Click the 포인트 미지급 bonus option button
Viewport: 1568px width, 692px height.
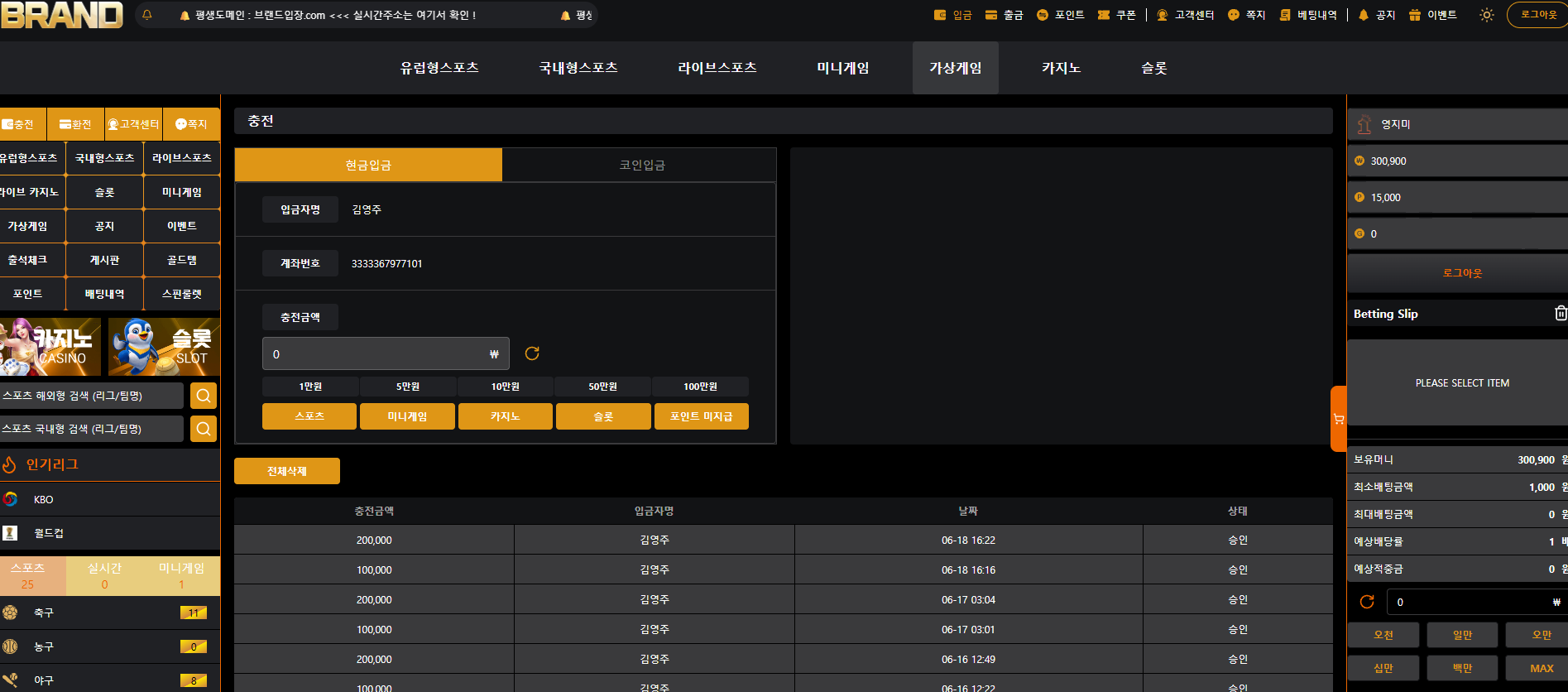pyautogui.click(x=701, y=416)
